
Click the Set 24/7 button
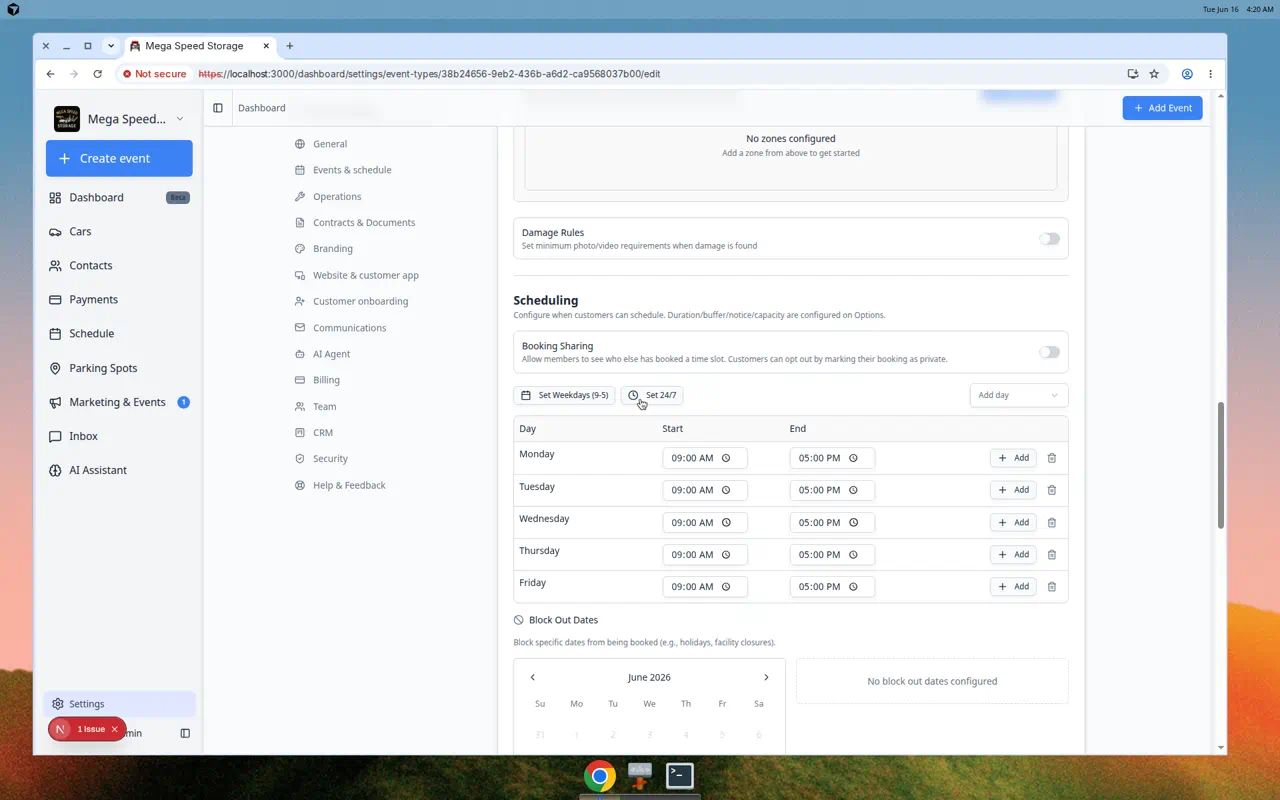[652, 395]
